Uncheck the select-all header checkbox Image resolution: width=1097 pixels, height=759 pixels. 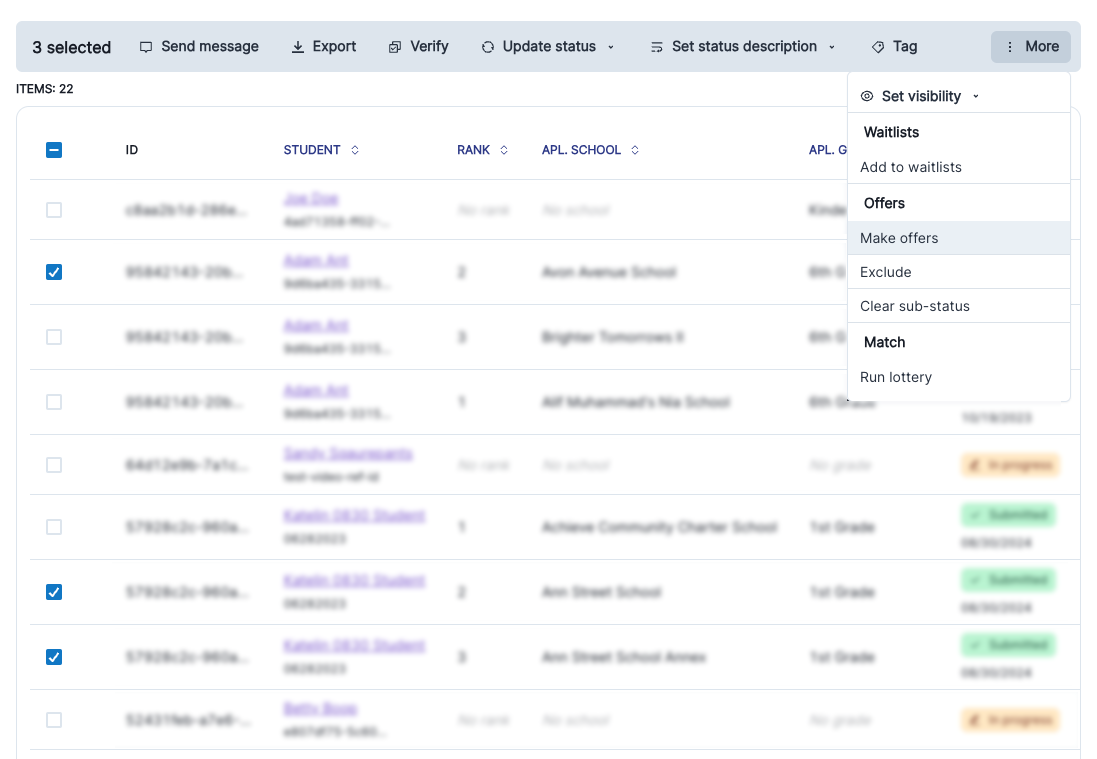coord(54,150)
